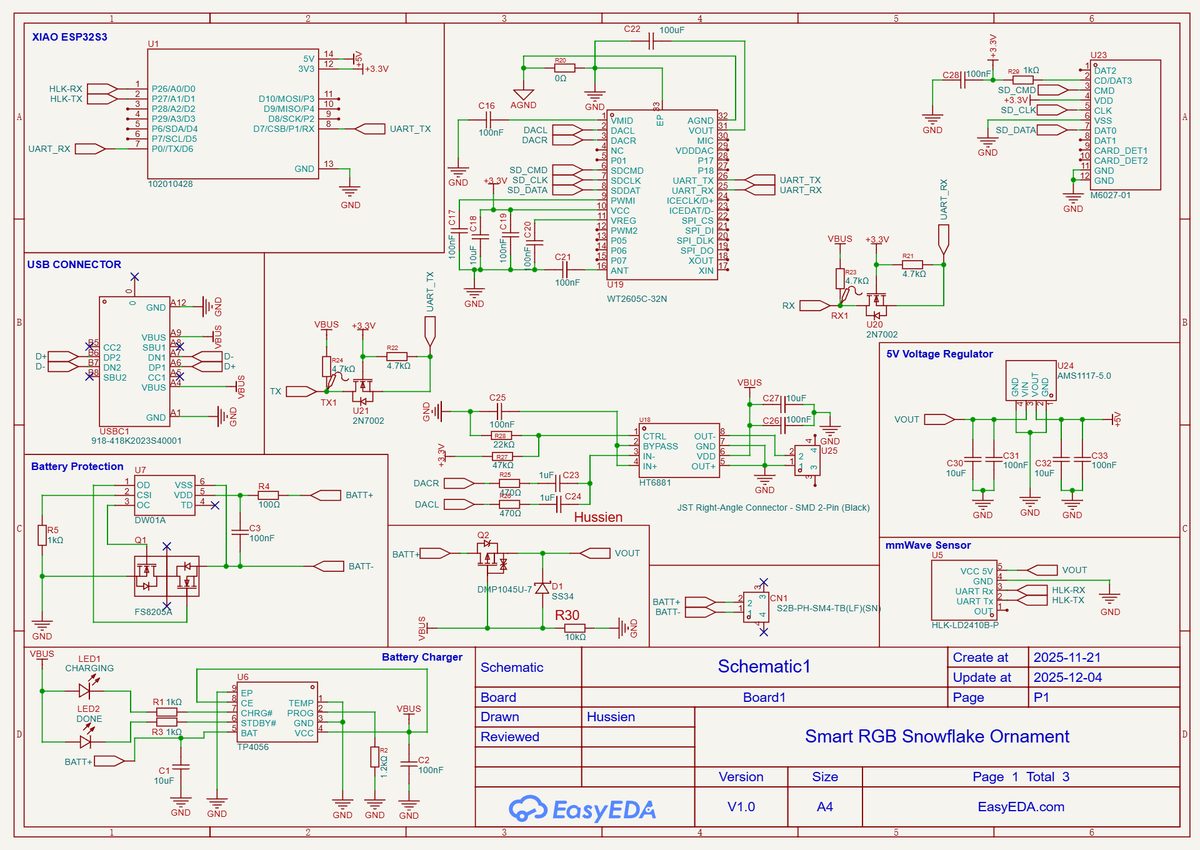1200x850 pixels.
Task: Select the AGND ground symbol
Action: (522, 94)
